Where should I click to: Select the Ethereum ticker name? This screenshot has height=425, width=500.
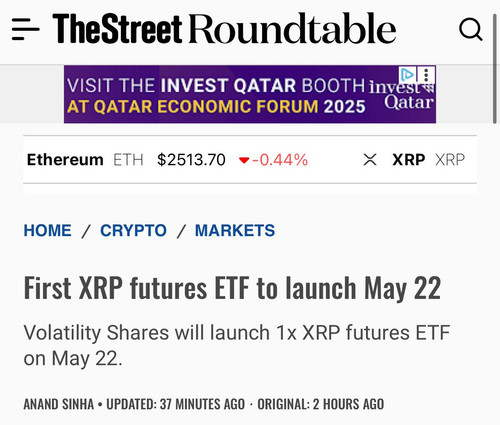tap(65, 160)
